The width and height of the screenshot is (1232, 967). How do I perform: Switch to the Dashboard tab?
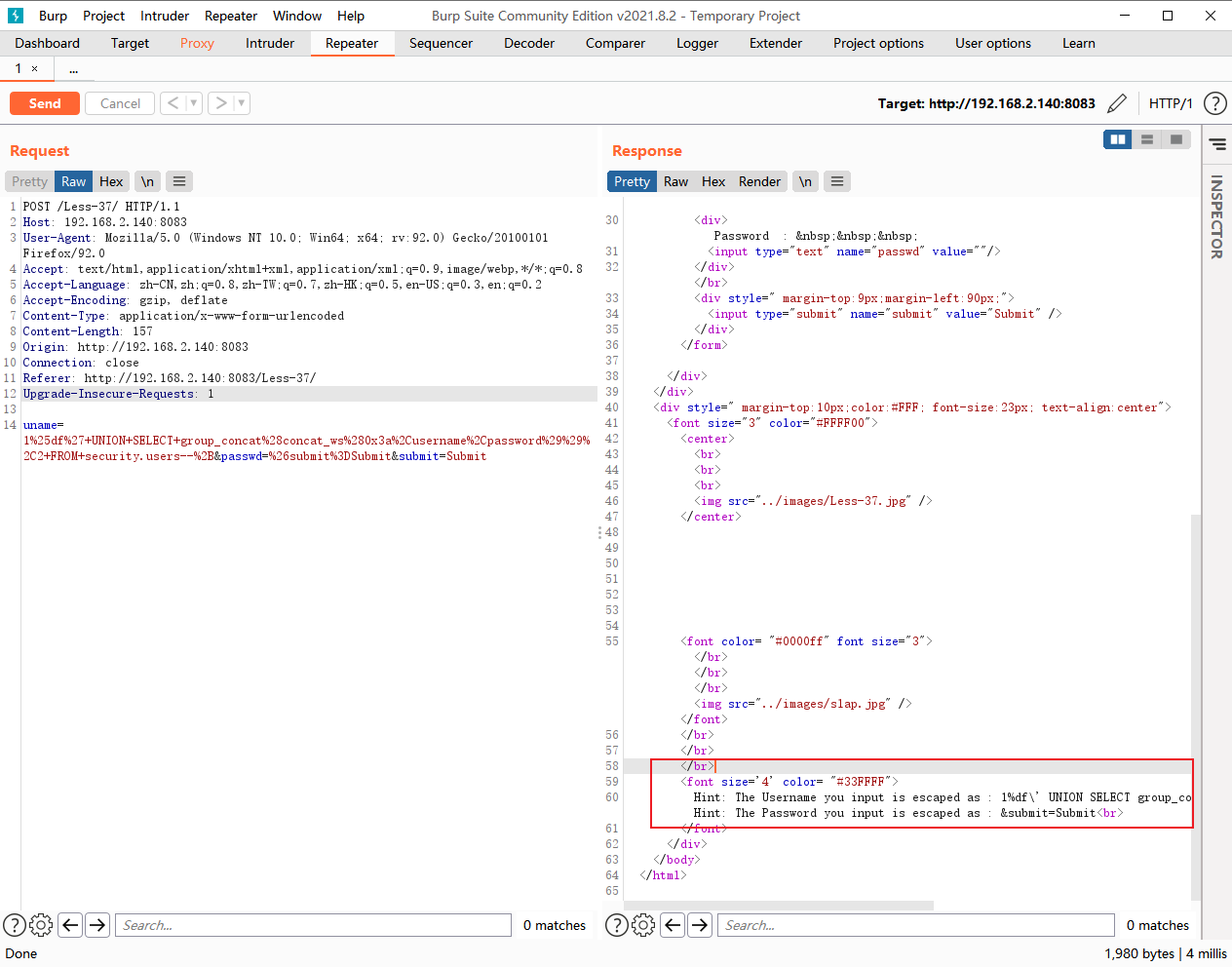(x=48, y=43)
